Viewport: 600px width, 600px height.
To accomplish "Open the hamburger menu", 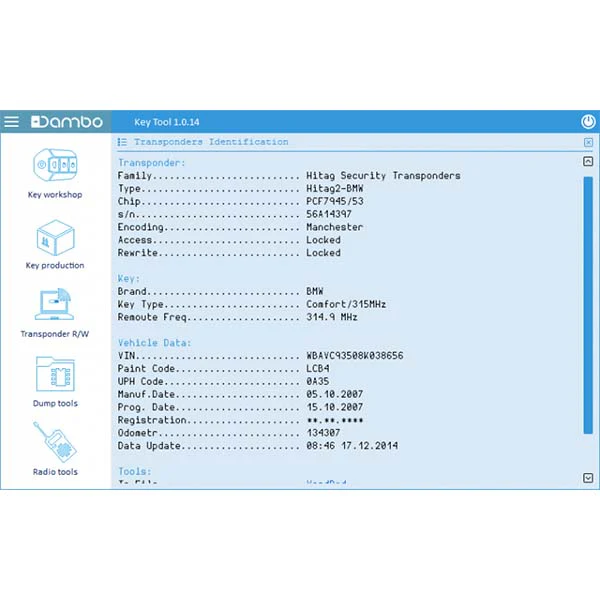I will point(11,122).
